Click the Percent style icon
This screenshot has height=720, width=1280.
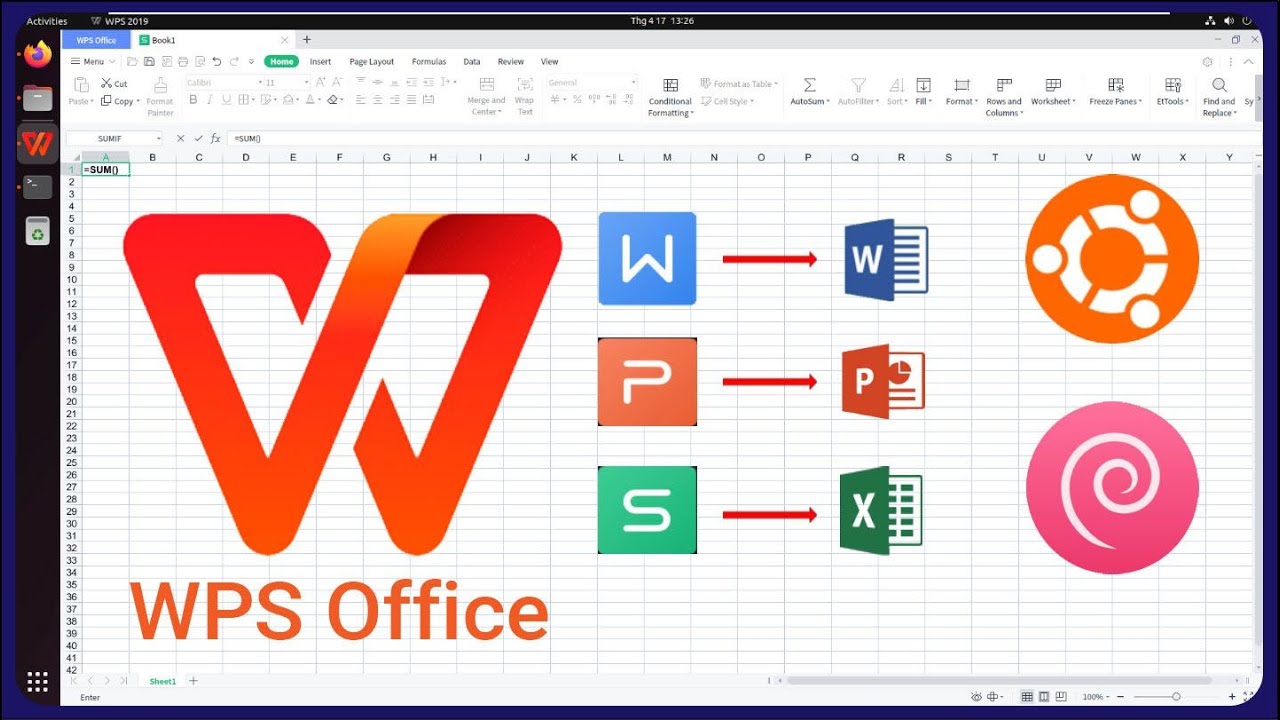[x=575, y=98]
